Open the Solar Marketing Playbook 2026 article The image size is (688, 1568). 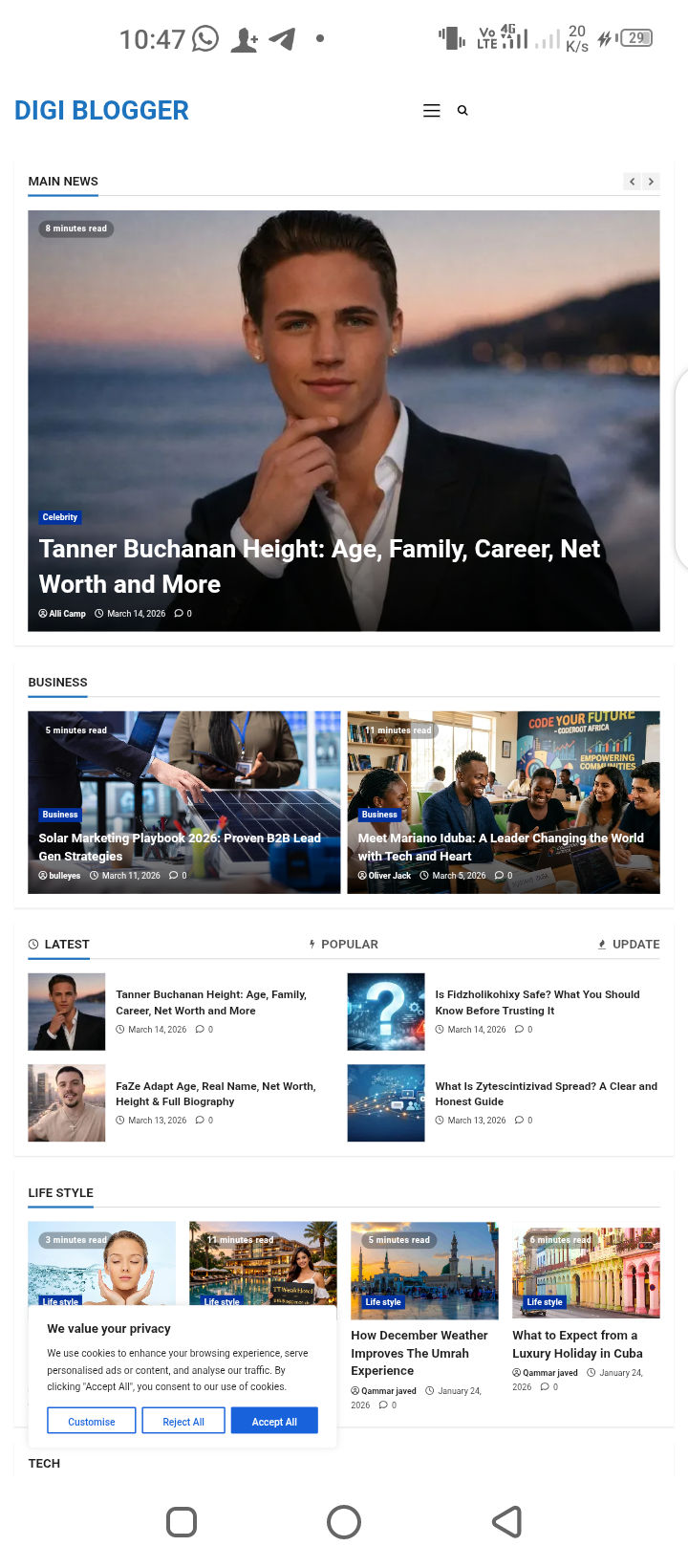180,847
